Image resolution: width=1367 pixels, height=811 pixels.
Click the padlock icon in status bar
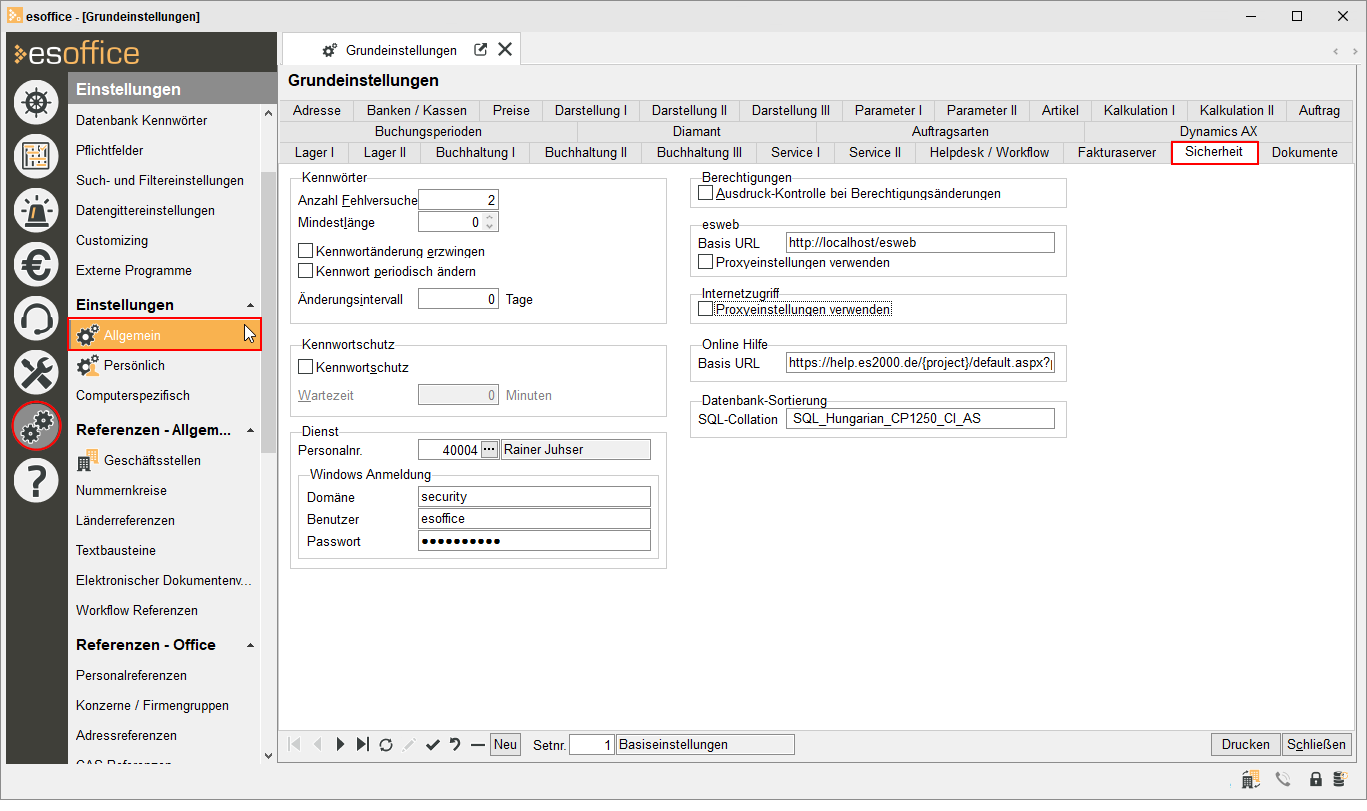click(x=1316, y=779)
